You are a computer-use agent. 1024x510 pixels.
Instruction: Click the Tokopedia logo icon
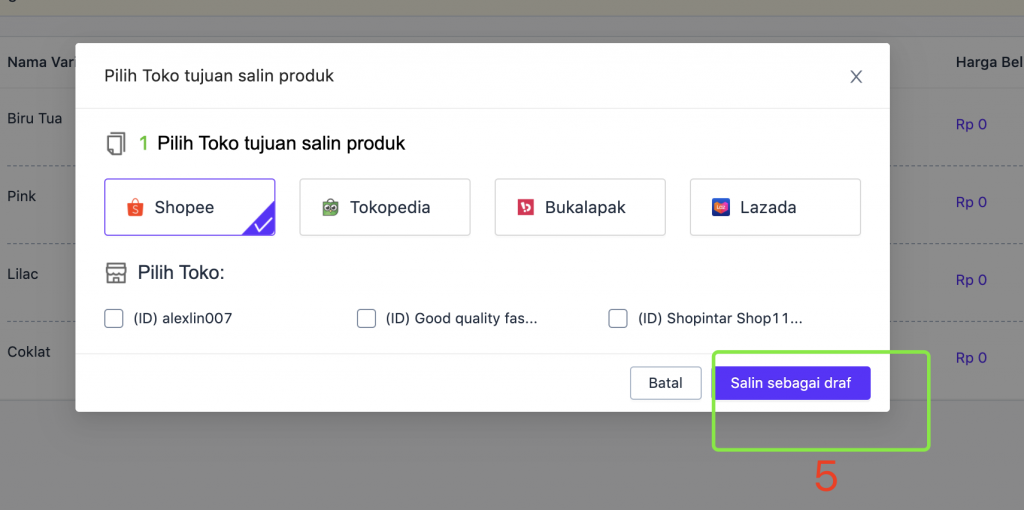[331, 208]
